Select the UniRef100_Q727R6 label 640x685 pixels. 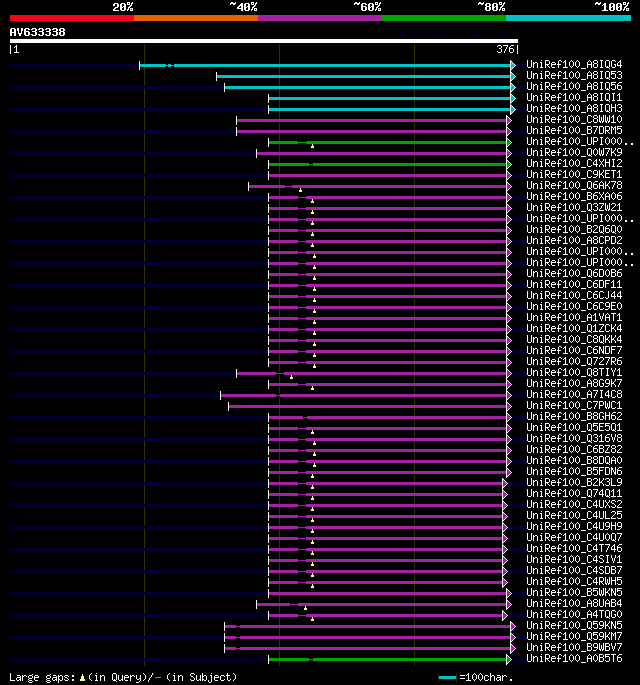click(x=574, y=362)
